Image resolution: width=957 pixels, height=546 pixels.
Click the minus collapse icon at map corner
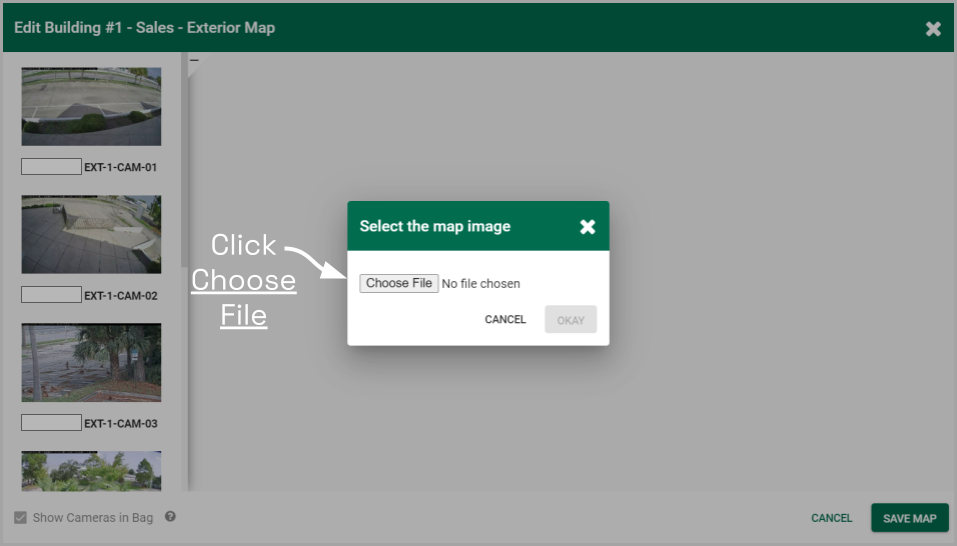click(x=194, y=60)
